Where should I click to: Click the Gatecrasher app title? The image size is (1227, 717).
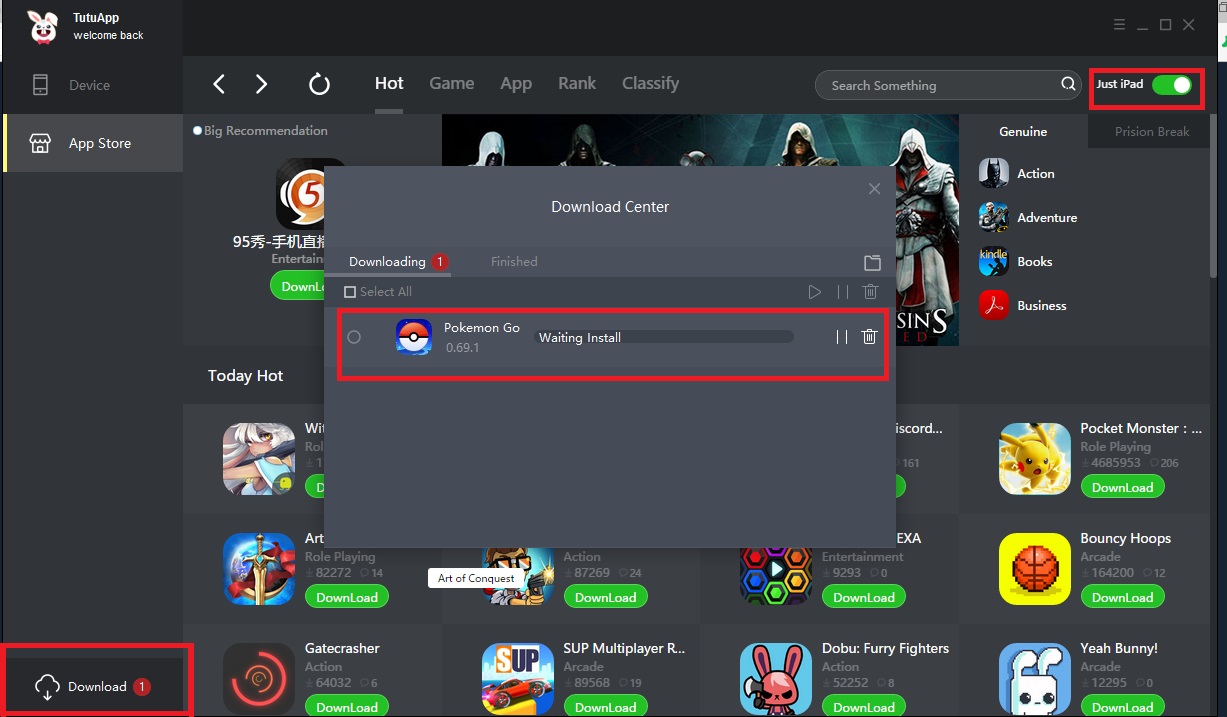342,648
